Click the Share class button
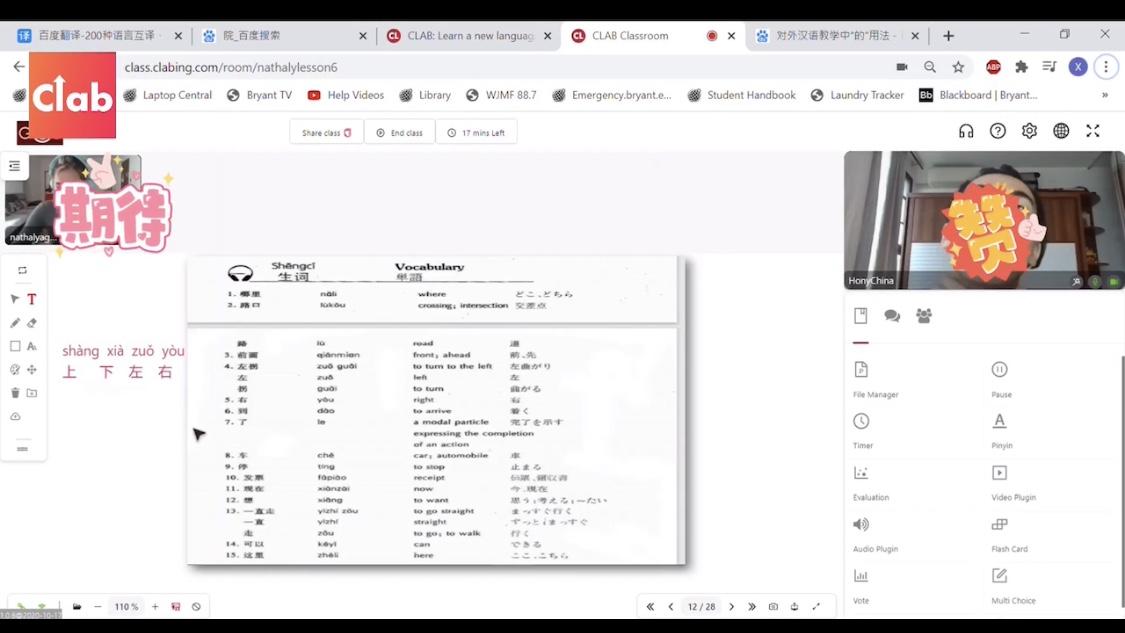 [326, 133]
